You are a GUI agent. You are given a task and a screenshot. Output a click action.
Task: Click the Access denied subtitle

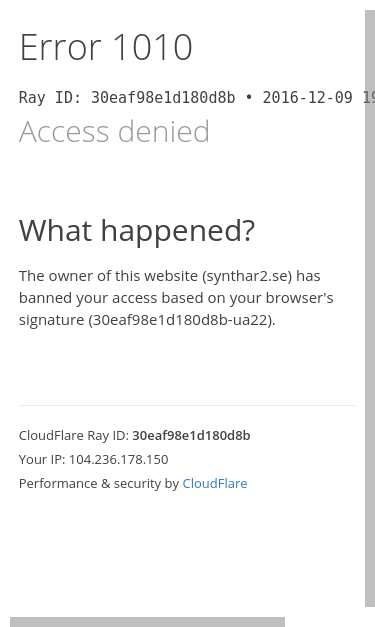point(114,131)
